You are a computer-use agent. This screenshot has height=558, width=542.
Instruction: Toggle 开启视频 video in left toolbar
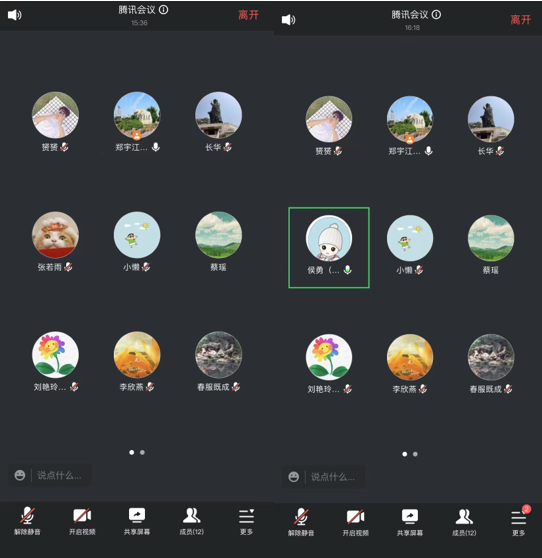(x=82, y=521)
